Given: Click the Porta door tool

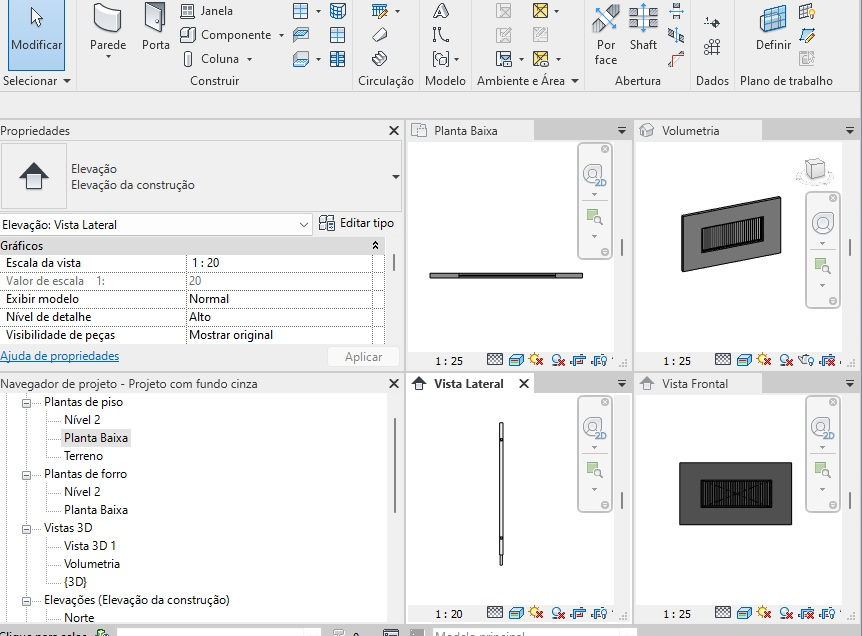Looking at the screenshot, I should click(x=156, y=27).
